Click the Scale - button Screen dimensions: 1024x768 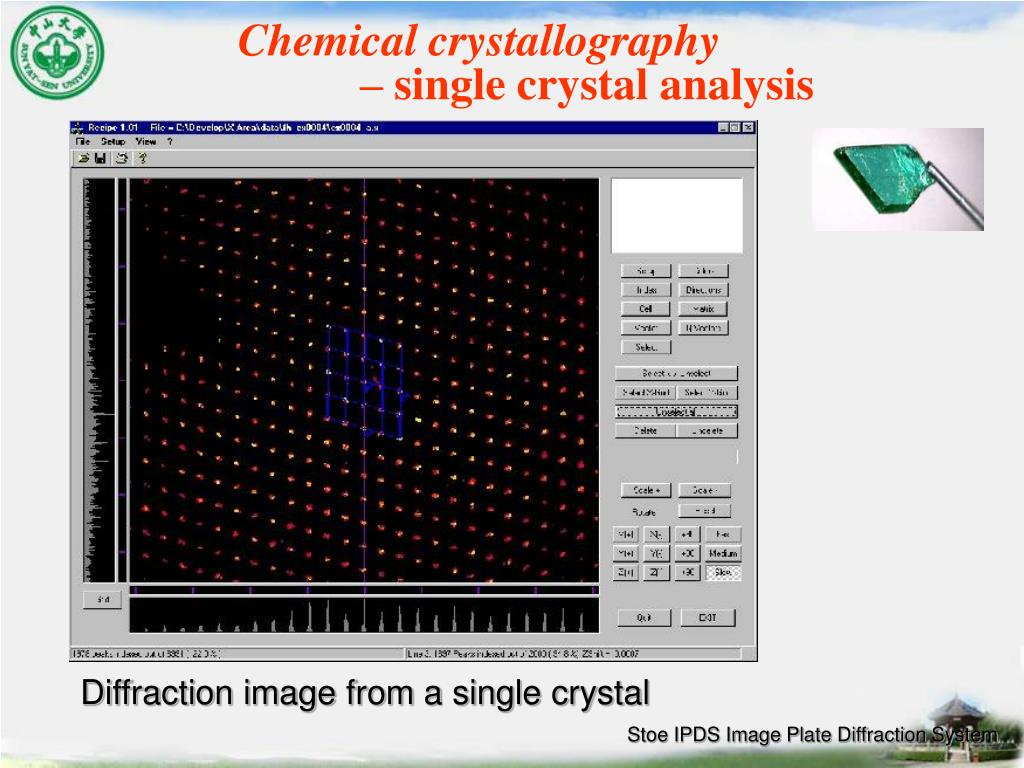click(x=704, y=490)
